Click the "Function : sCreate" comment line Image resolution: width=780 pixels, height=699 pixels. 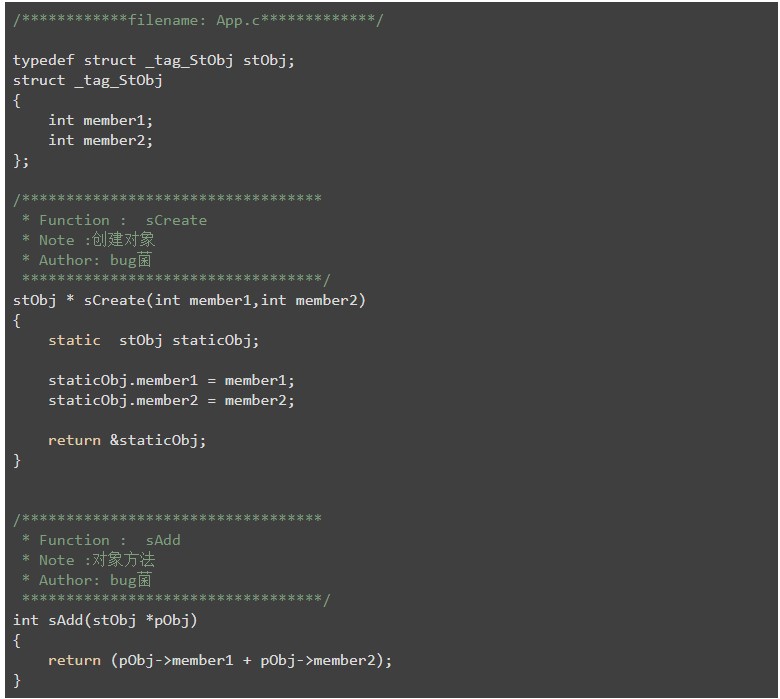(x=114, y=220)
